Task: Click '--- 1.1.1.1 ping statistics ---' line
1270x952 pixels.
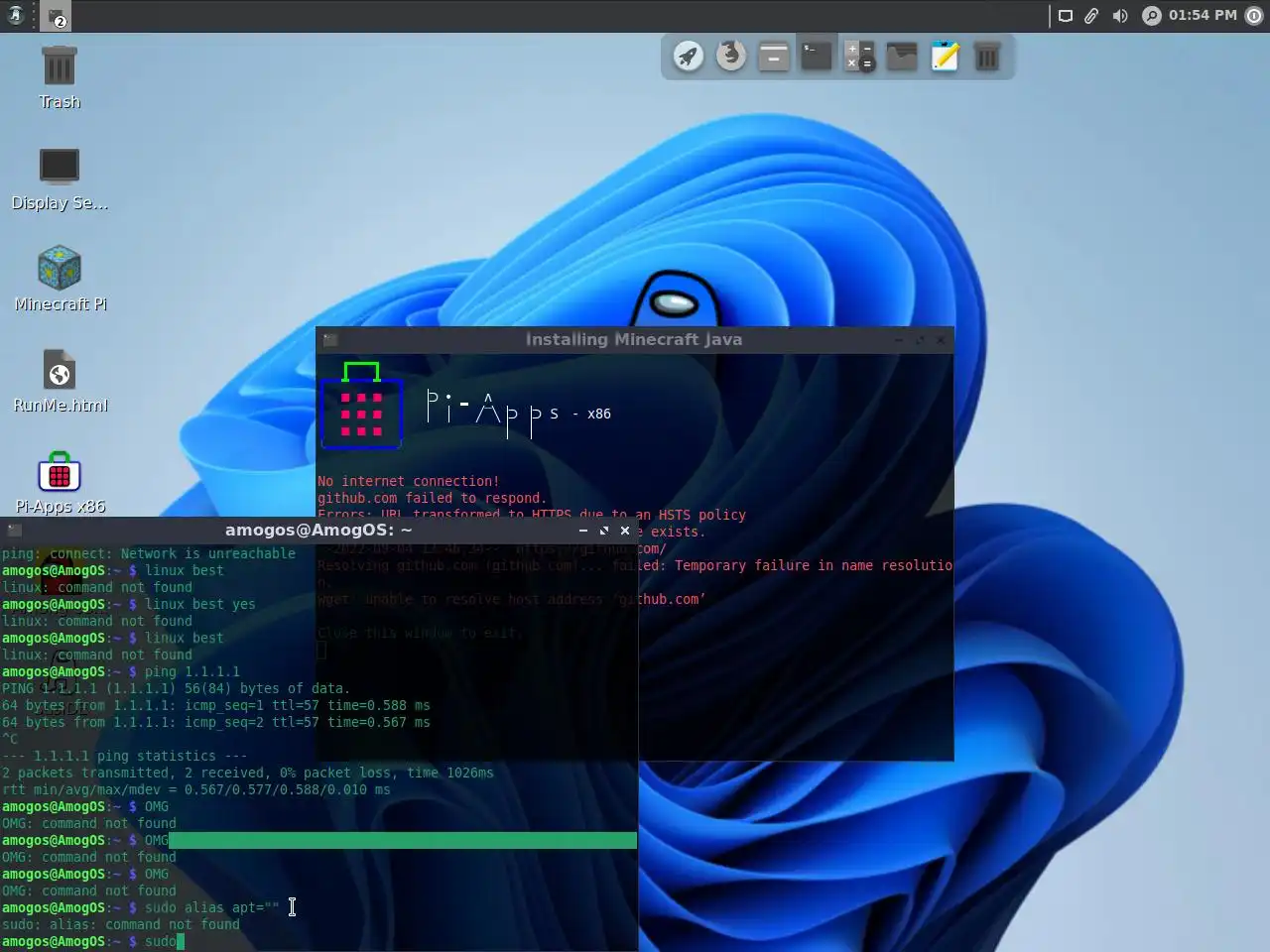Action: click(124, 756)
